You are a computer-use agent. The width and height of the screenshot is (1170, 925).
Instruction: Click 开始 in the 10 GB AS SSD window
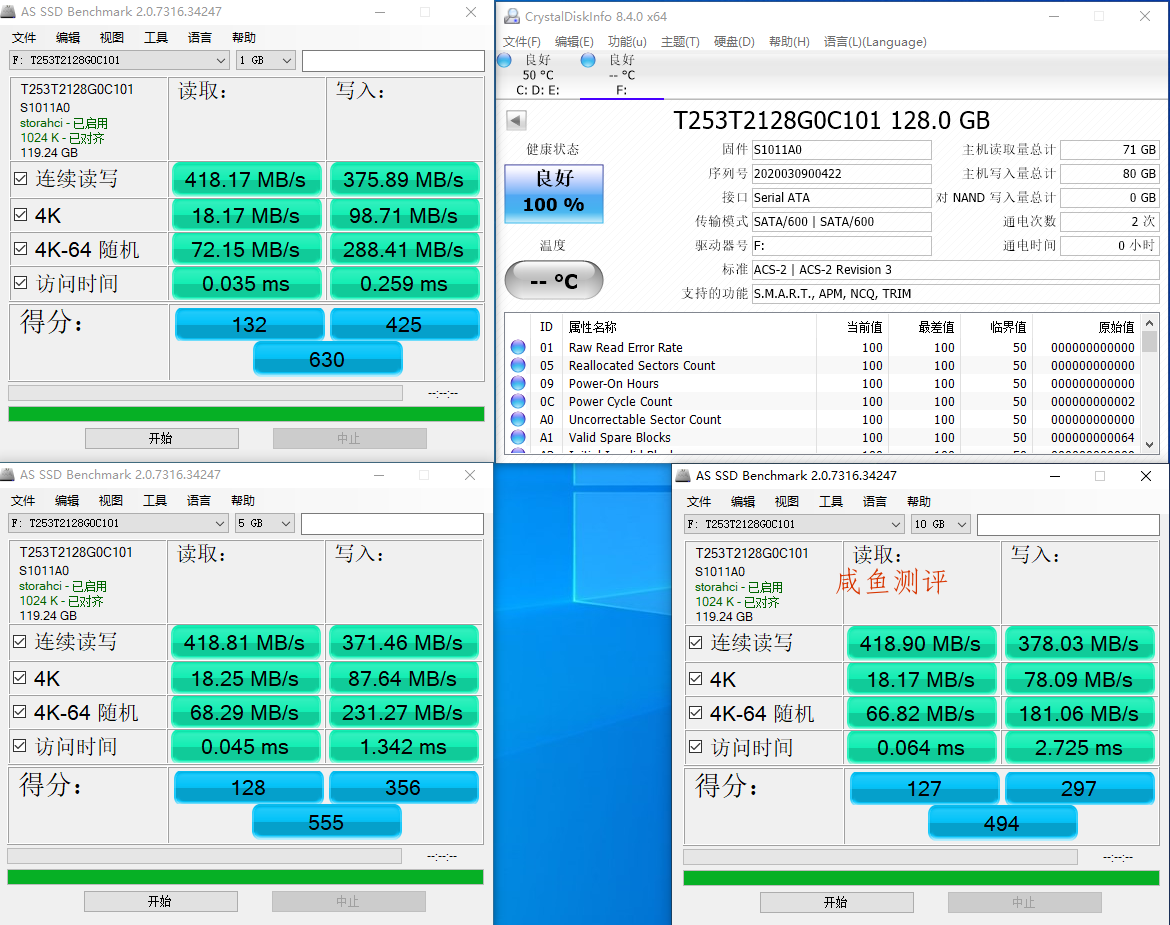(836, 903)
